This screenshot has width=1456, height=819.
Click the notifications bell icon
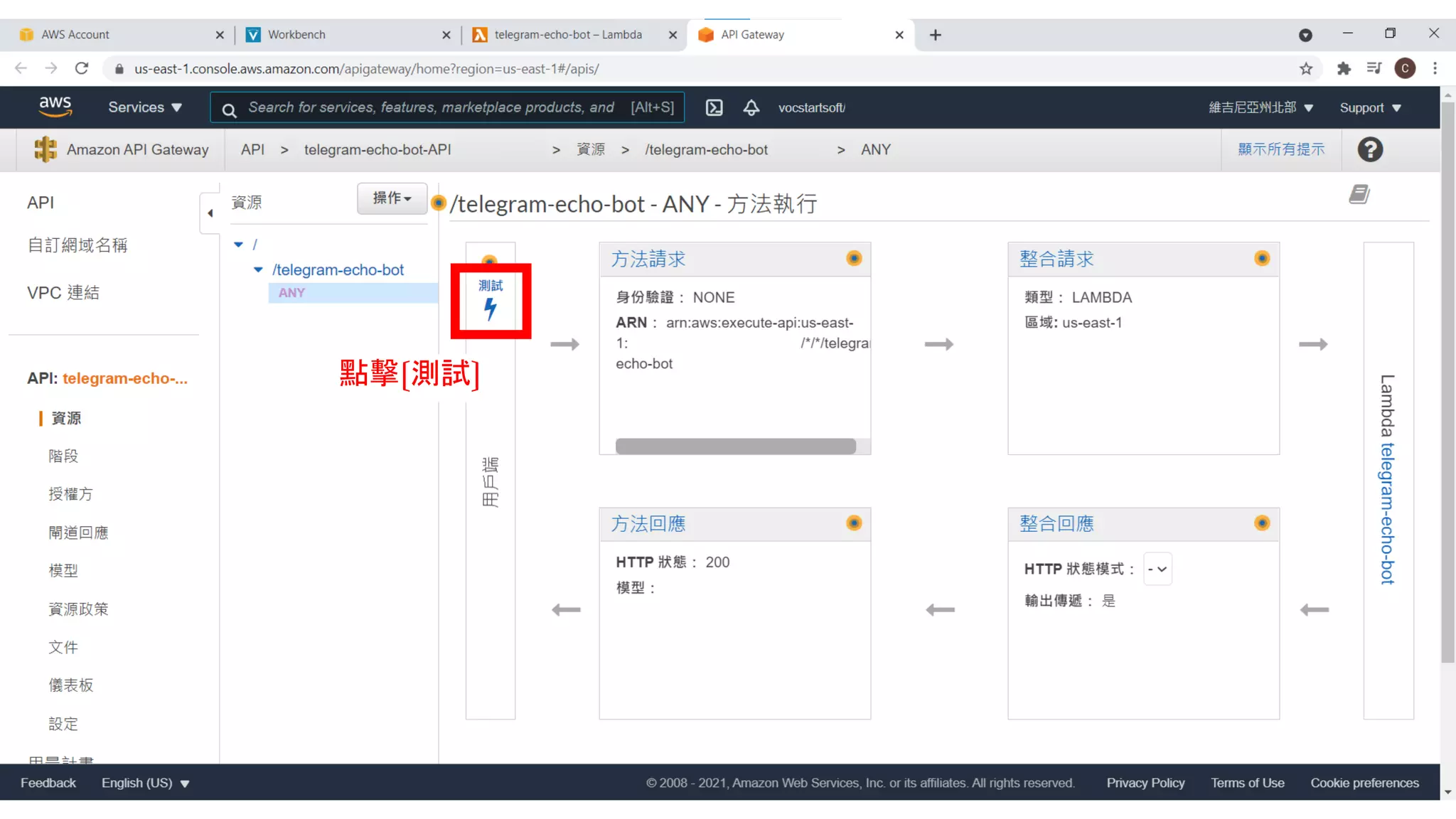point(751,107)
